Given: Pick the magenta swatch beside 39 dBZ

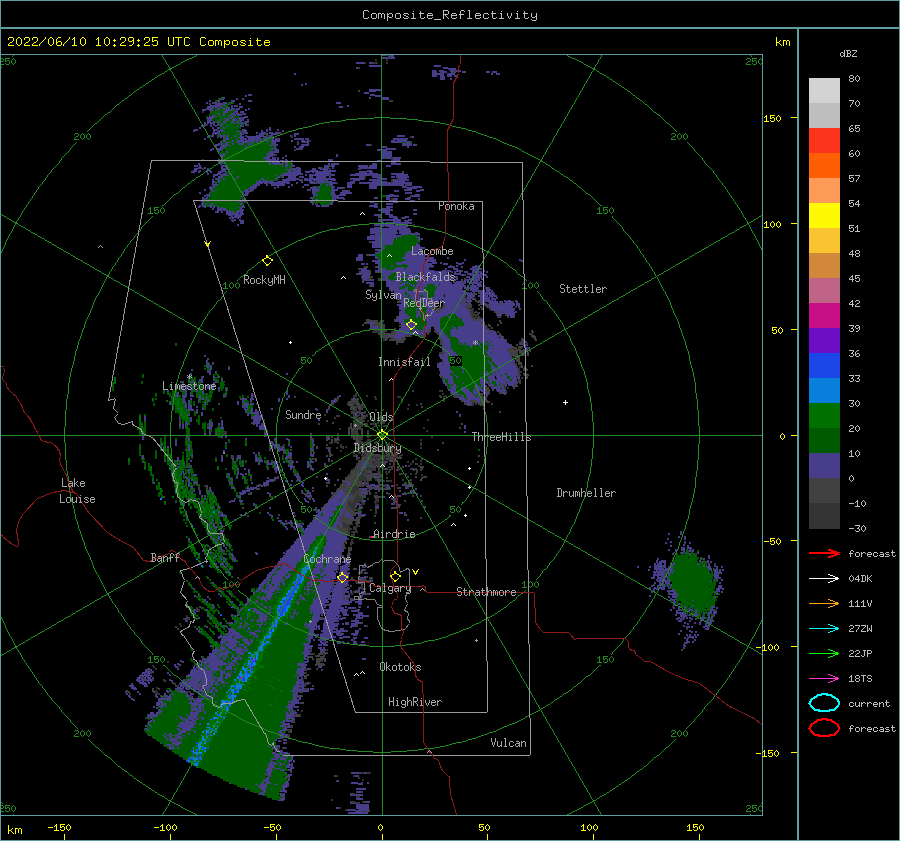Looking at the screenshot, I should pos(824,316).
